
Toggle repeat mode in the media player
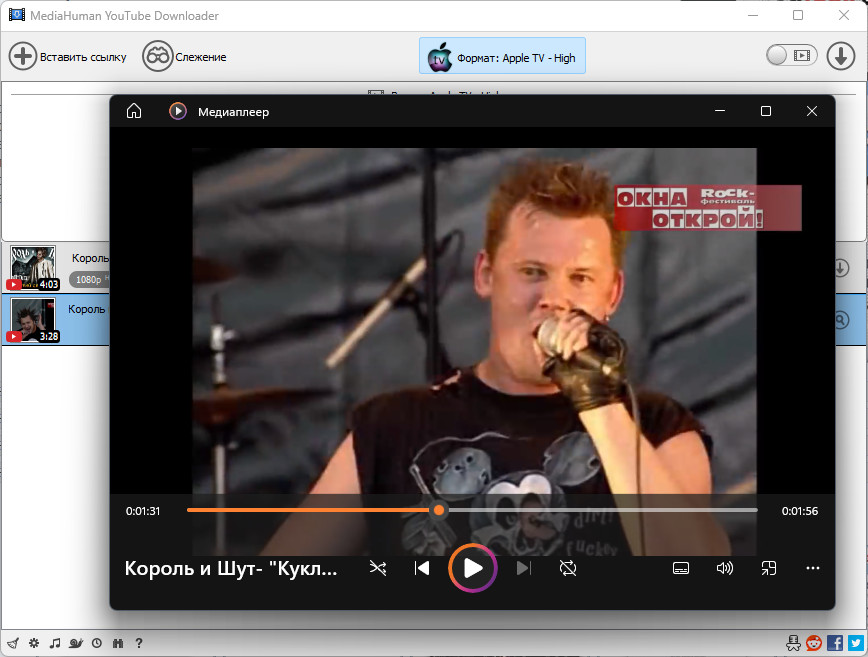[568, 568]
